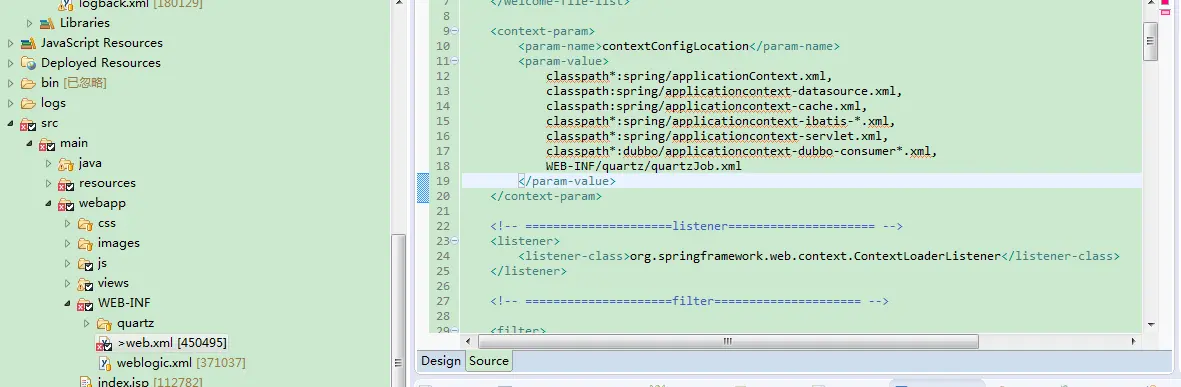The image size is (1181, 387).
Task: Click the css folder icon
Action: point(85,224)
